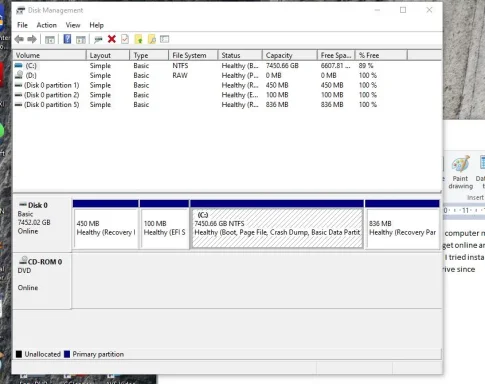Click the (C:) volume drive icon
This screenshot has height=384, width=485.
pos(19,65)
